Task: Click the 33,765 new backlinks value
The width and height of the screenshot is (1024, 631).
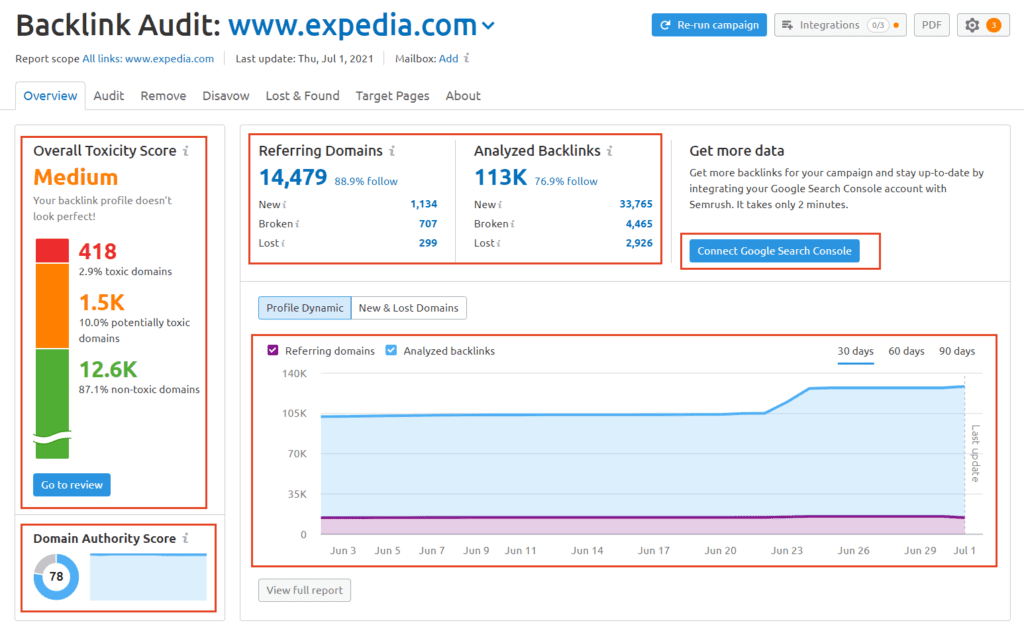Action: 636,204
